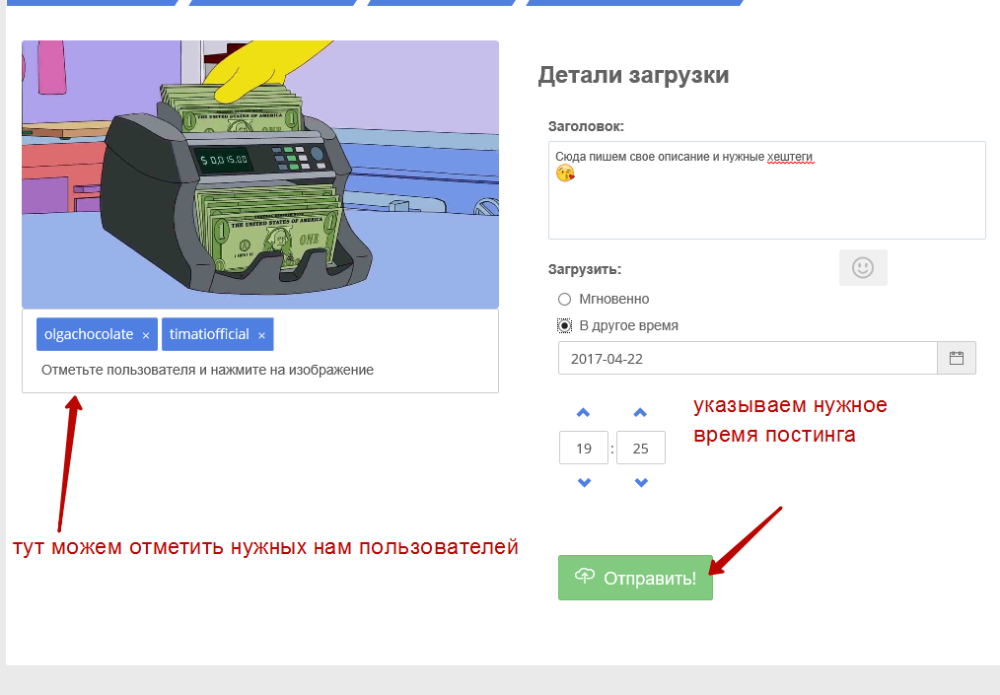Screen dimensions: 1000x695
Task: Increase the hour with up arrow
Action: [583, 413]
